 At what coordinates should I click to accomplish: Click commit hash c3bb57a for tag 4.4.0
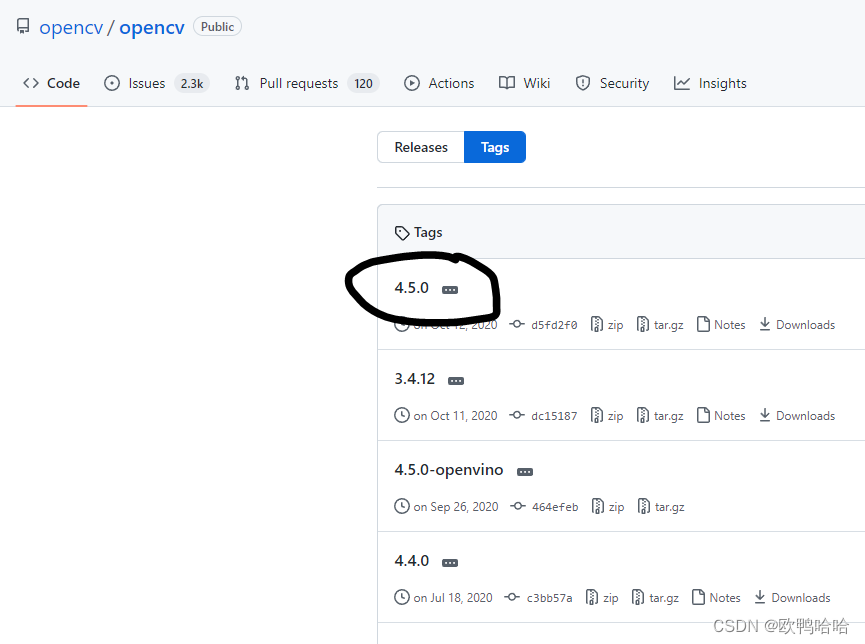(548, 597)
